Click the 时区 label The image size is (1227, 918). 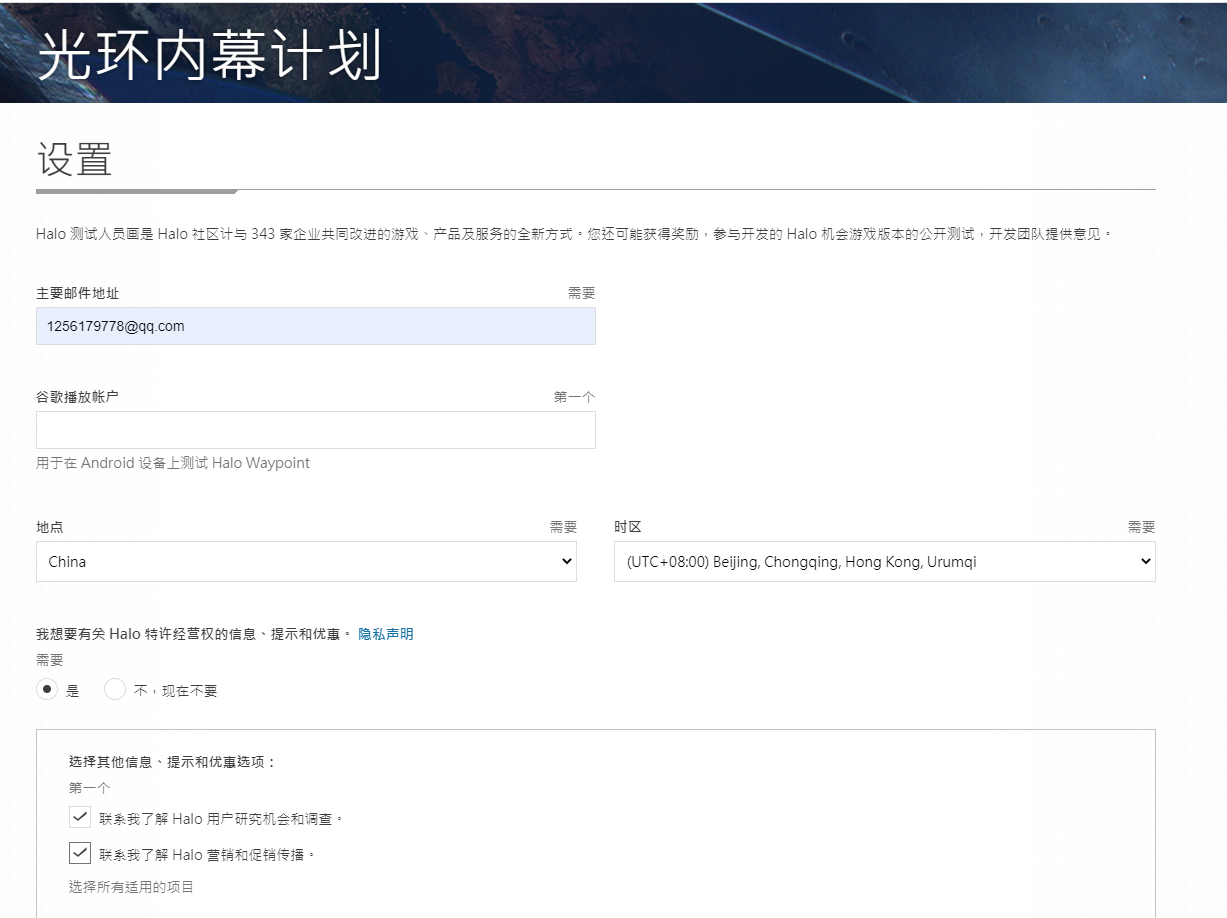click(x=628, y=527)
